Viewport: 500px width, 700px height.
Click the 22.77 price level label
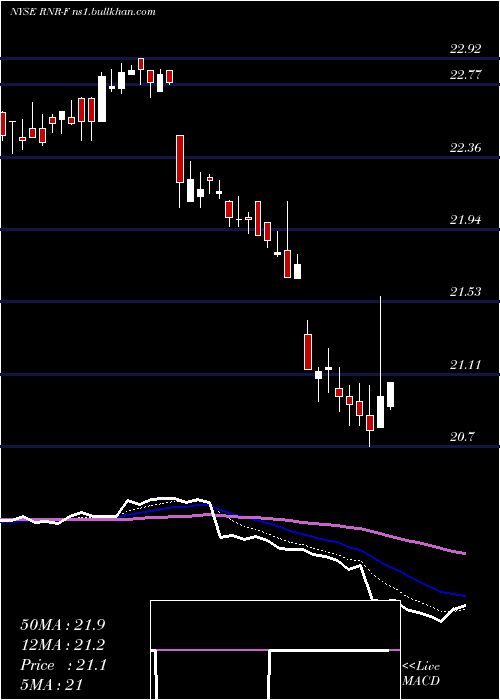point(466,75)
